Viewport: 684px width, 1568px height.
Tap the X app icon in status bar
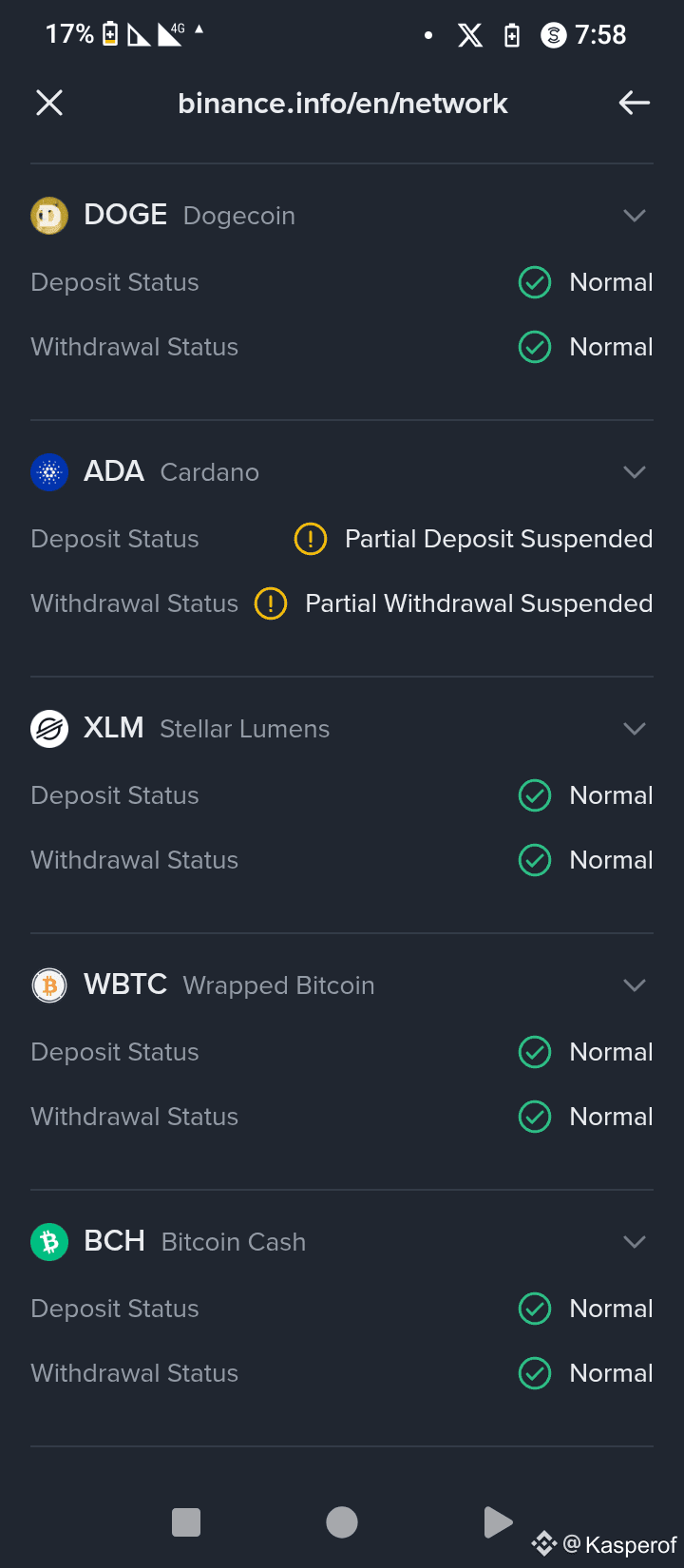click(x=470, y=36)
